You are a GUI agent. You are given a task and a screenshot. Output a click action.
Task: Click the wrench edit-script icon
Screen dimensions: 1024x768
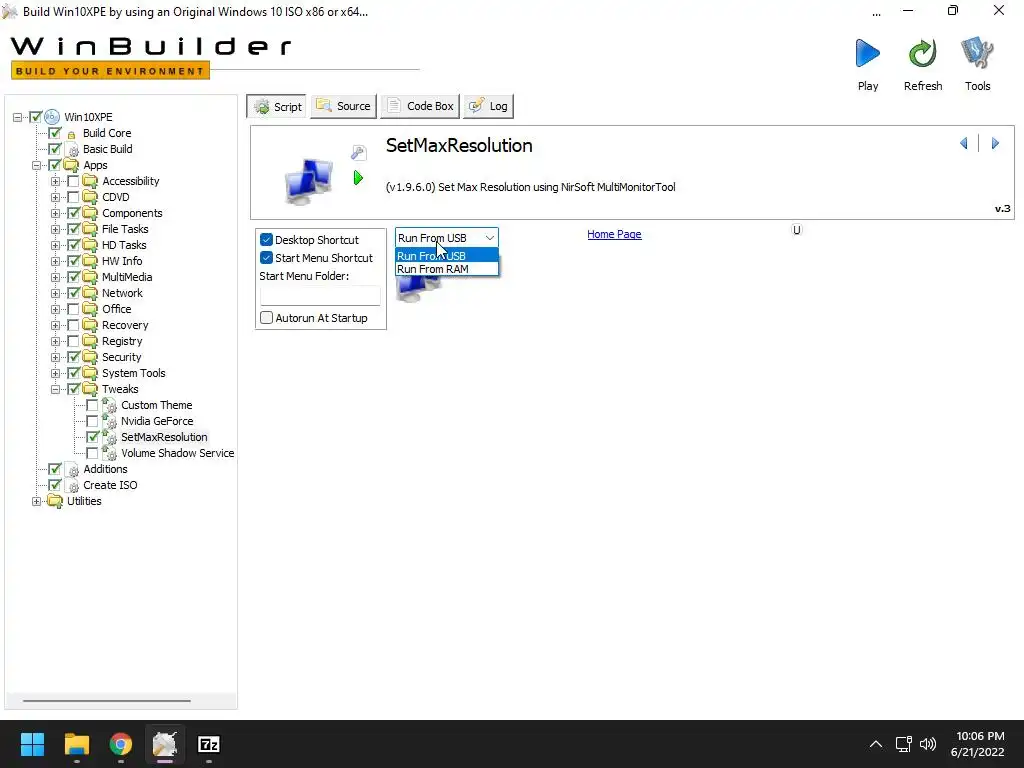click(359, 153)
